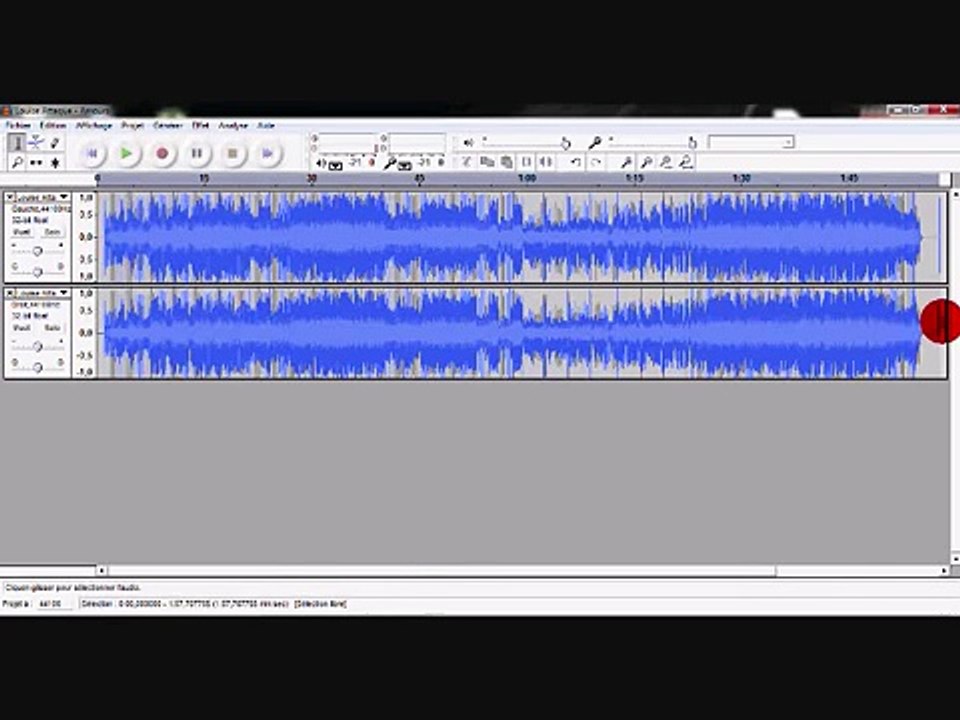Open the Effet menu
Screen dimensions: 960x720
pos(200,125)
